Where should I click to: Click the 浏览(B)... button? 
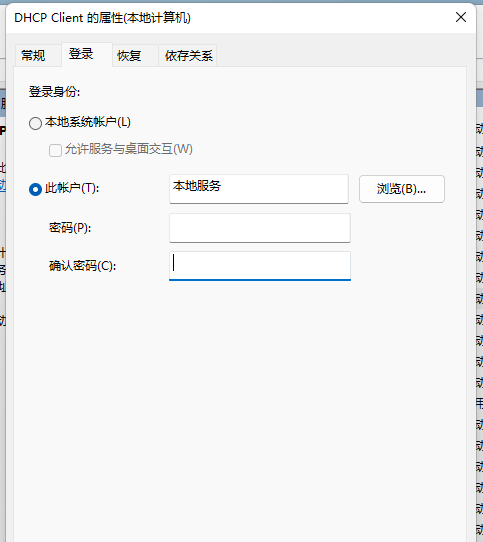[402, 189]
